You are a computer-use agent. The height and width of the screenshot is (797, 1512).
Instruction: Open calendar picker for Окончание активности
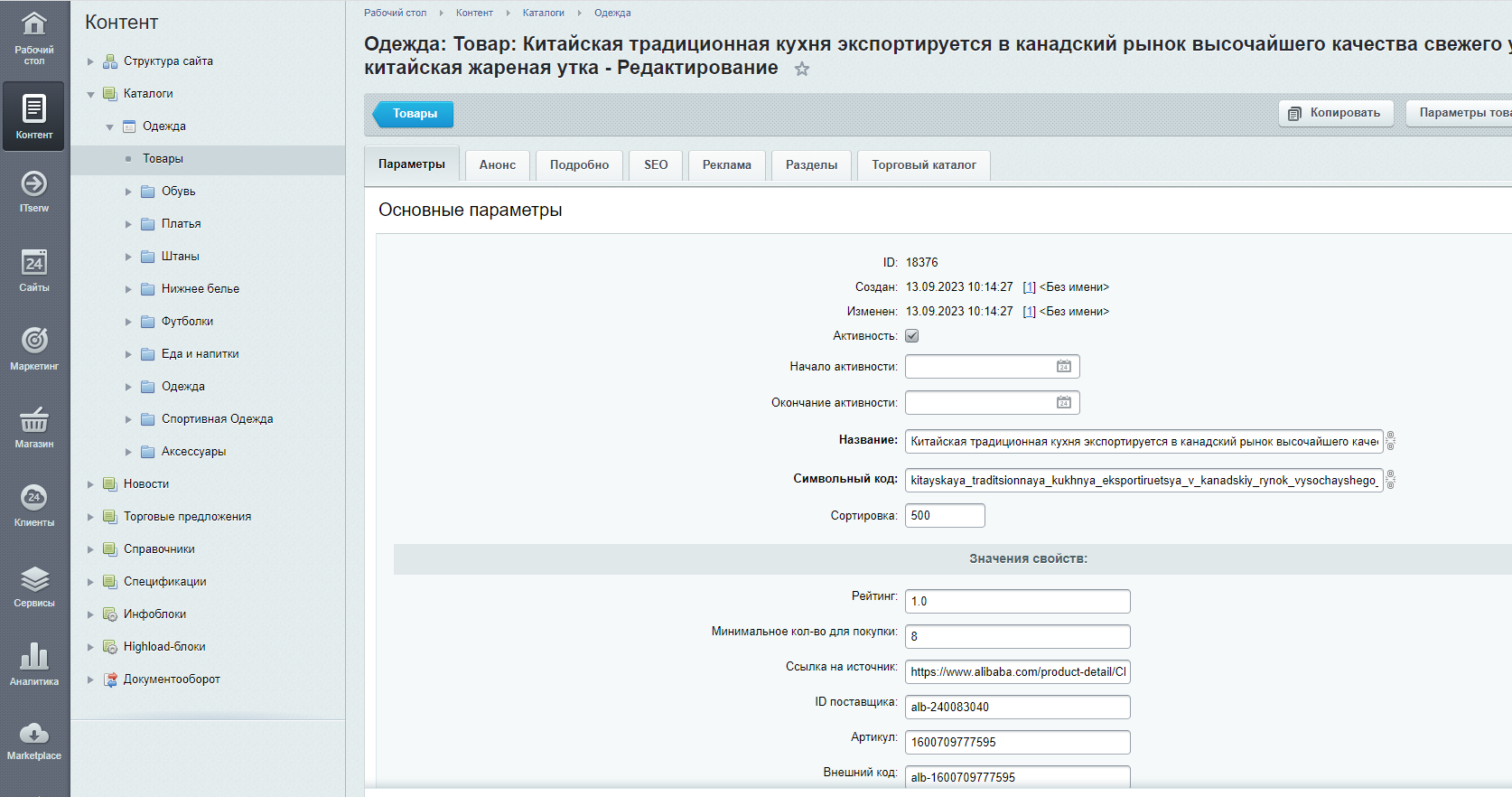coord(1064,403)
